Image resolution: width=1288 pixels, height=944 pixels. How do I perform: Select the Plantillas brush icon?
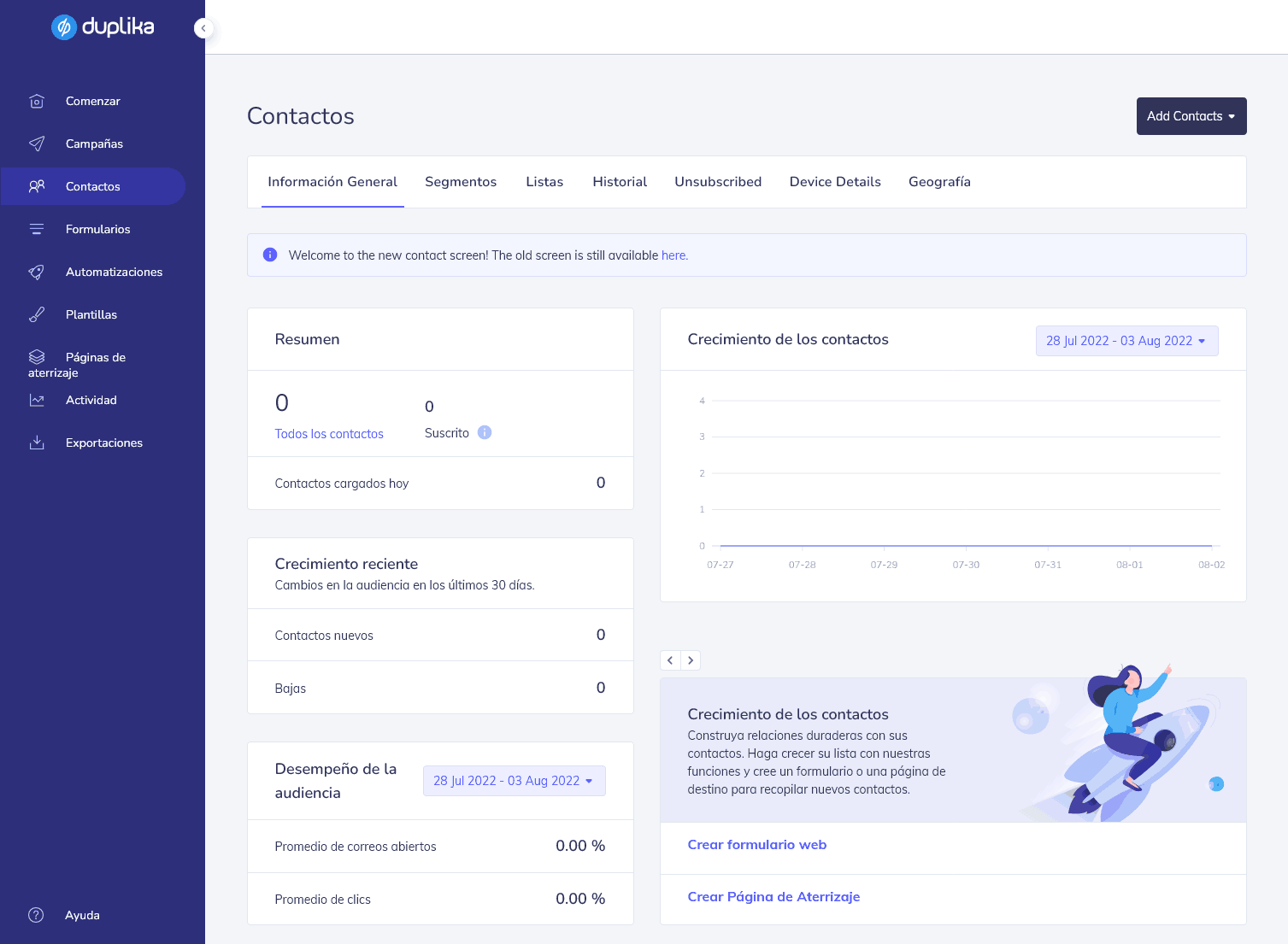(37, 314)
